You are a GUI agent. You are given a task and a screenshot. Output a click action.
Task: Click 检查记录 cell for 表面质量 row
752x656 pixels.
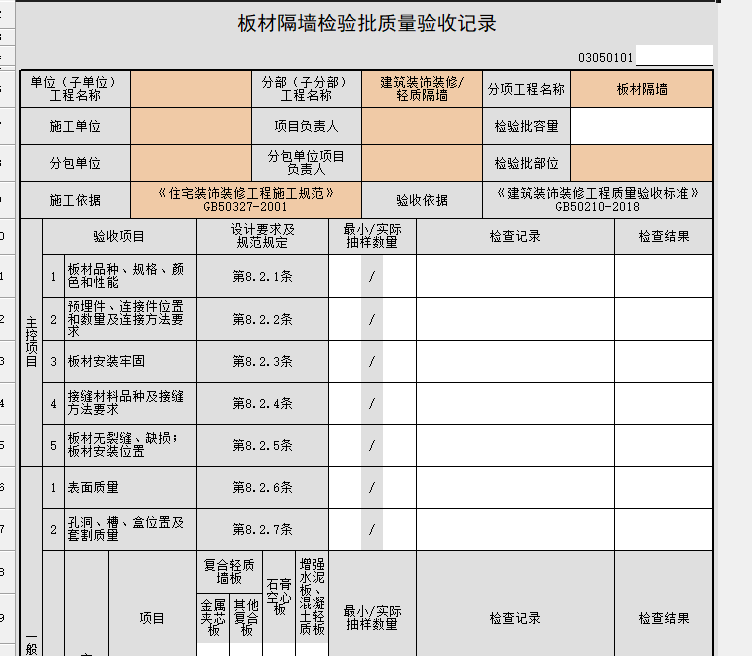[x=514, y=487]
